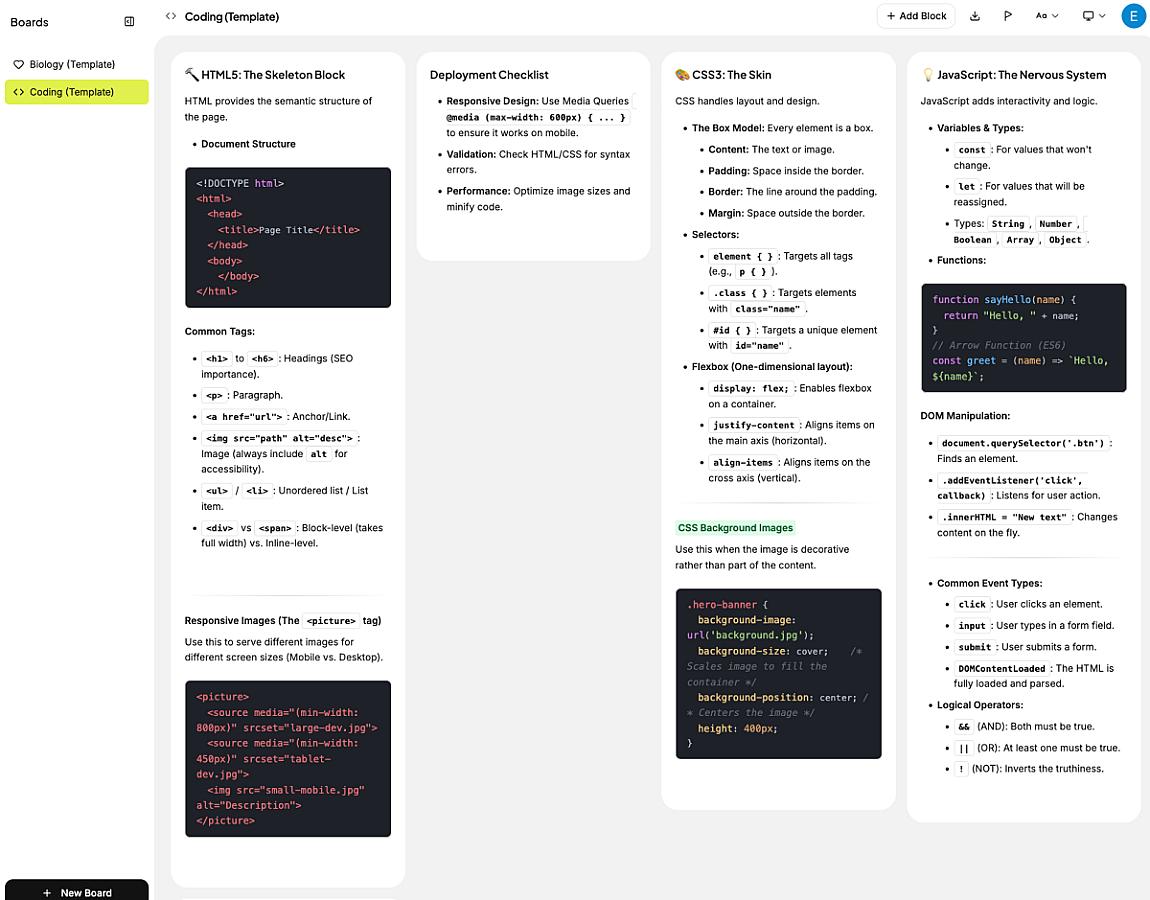Click the && (AND) operator line
This screenshot has height=900, width=1150.
click(1024, 727)
